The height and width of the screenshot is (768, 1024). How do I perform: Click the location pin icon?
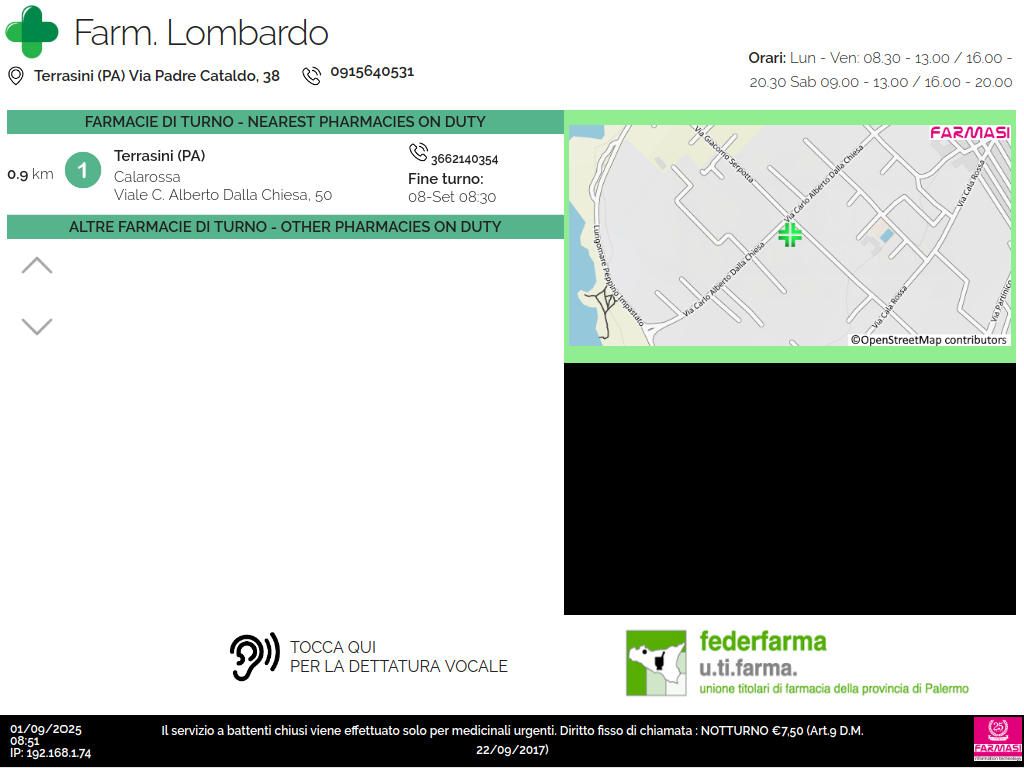[16, 76]
